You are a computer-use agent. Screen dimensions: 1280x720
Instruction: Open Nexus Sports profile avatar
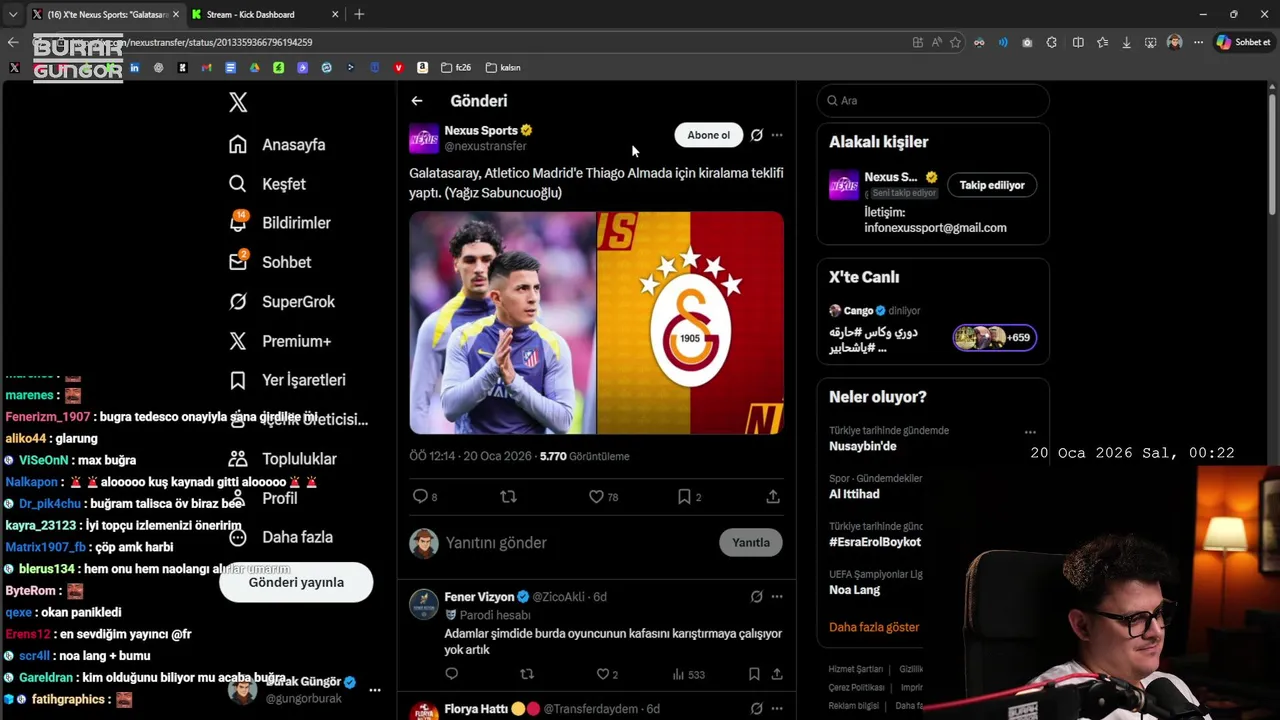tap(424, 138)
